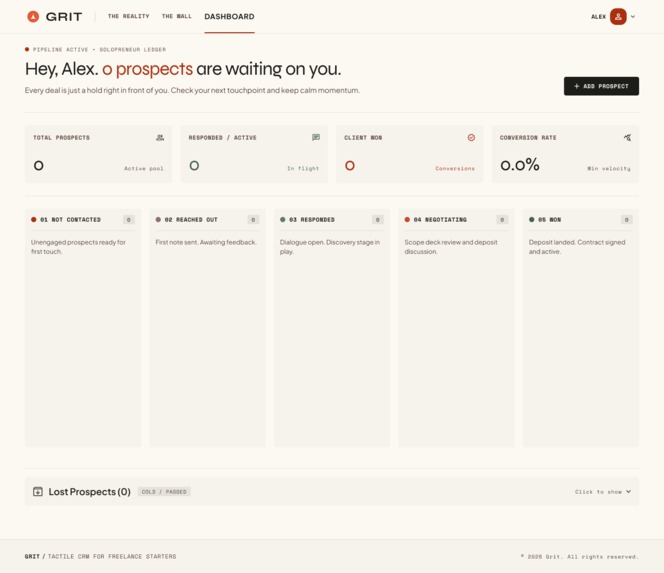Click footer 'Tactile CRM for Freelance Starters' text
Screen dimensions: 664x573
click(112, 556)
